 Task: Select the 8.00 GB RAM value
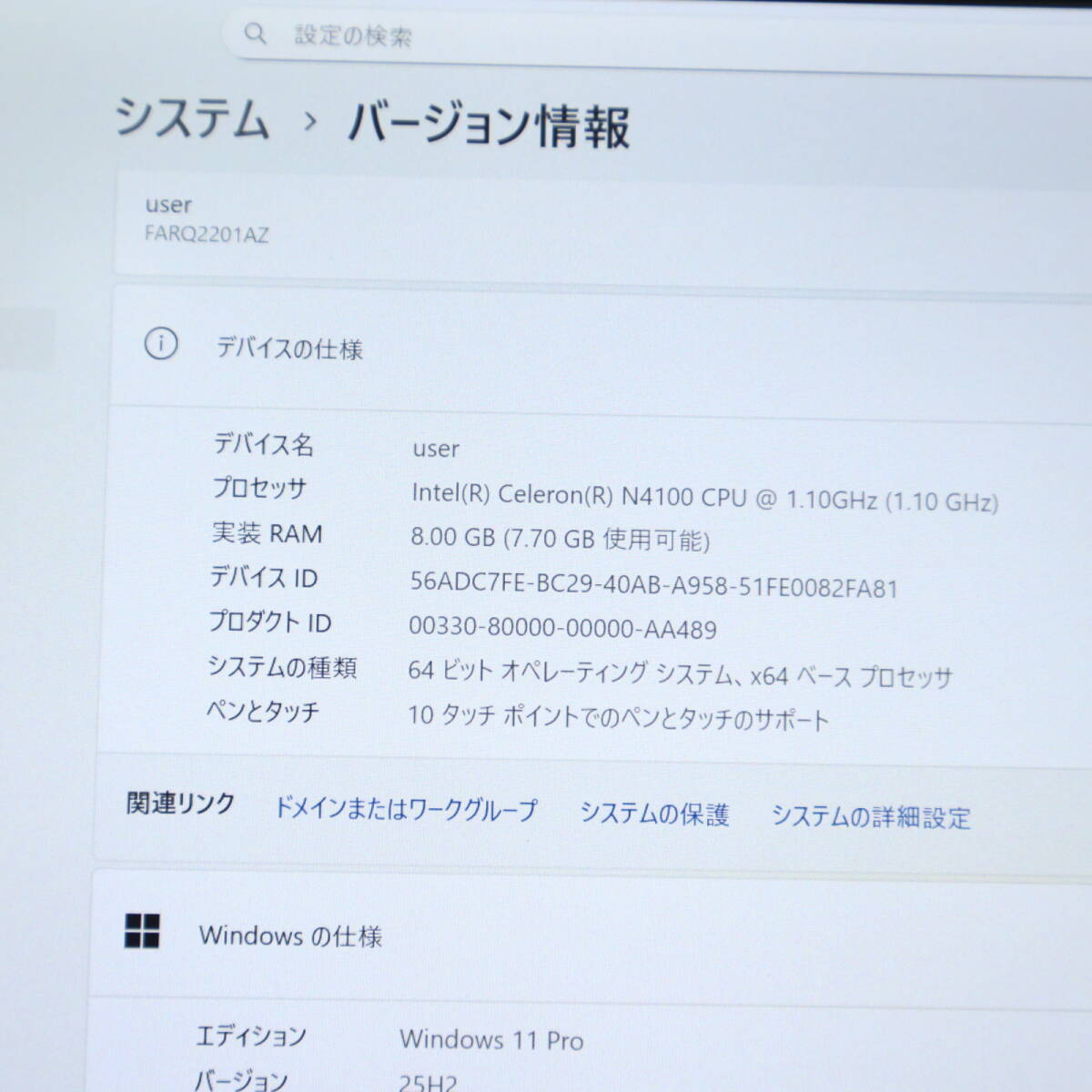(560, 539)
